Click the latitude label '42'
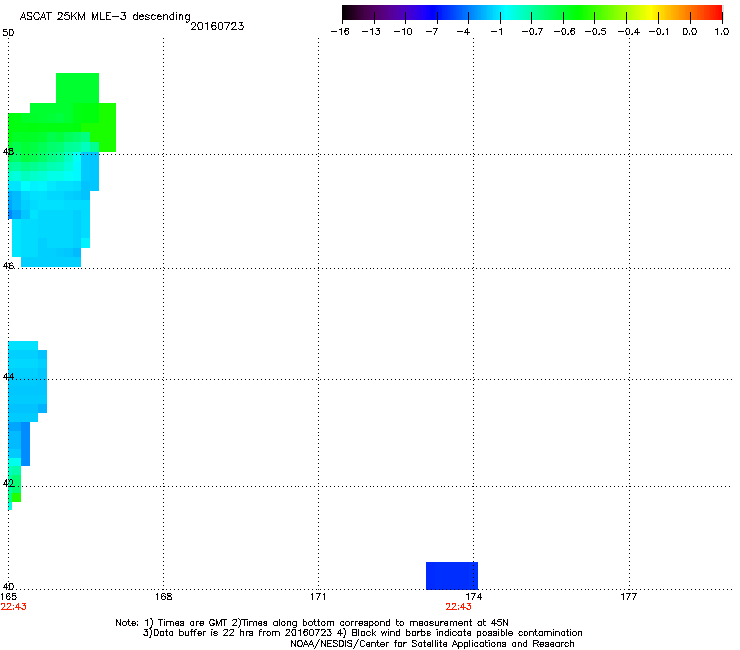 (x=8, y=483)
